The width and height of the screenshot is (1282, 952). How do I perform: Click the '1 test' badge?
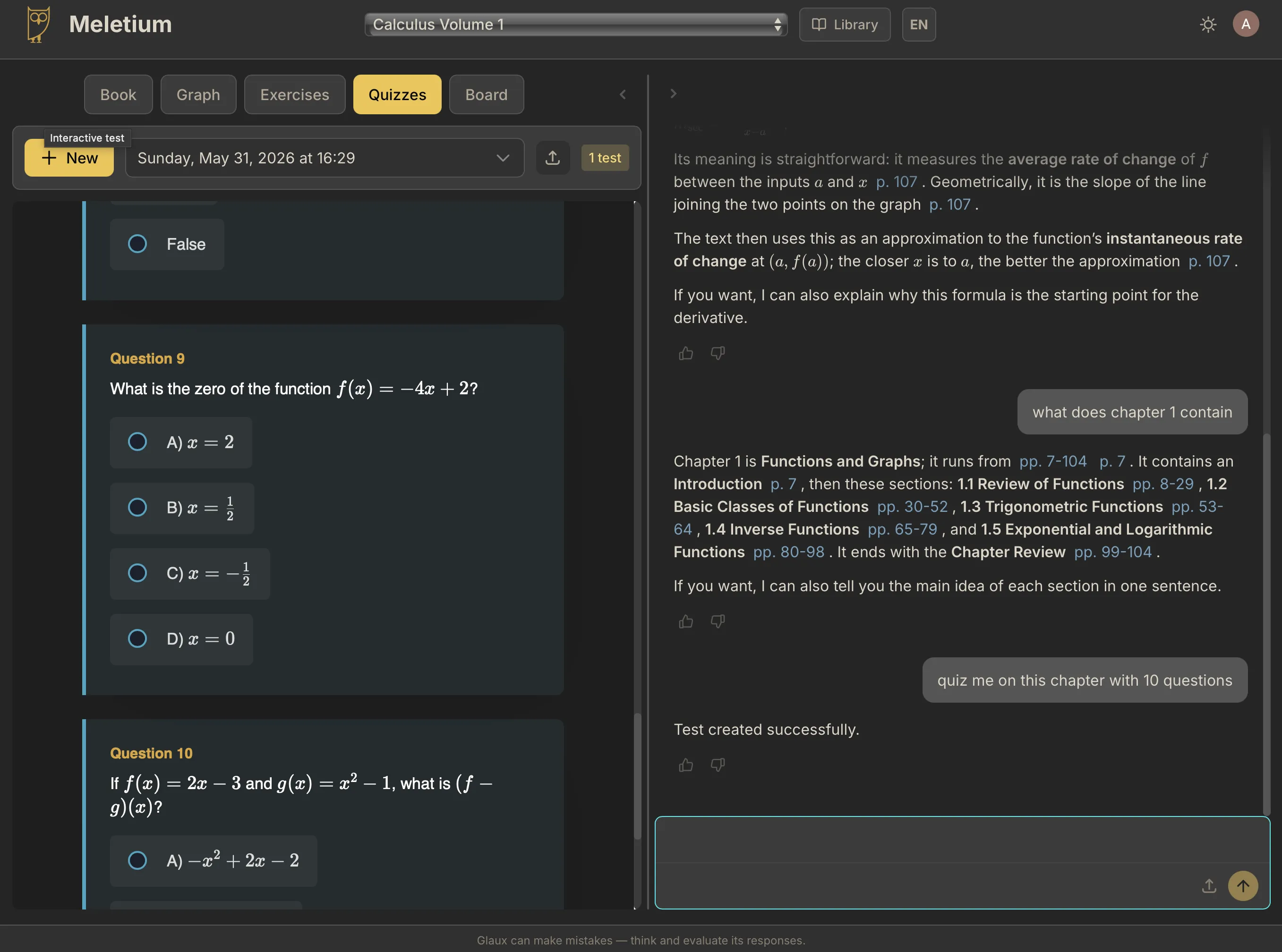[605, 158]
